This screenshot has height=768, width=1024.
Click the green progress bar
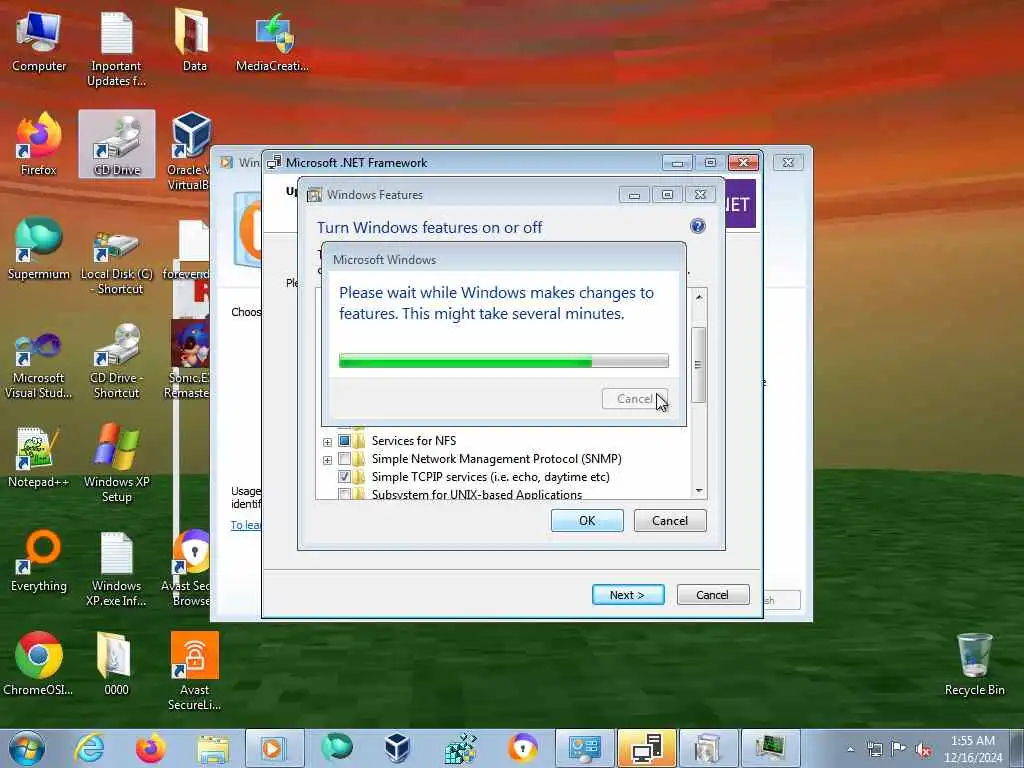pos(504,360)
